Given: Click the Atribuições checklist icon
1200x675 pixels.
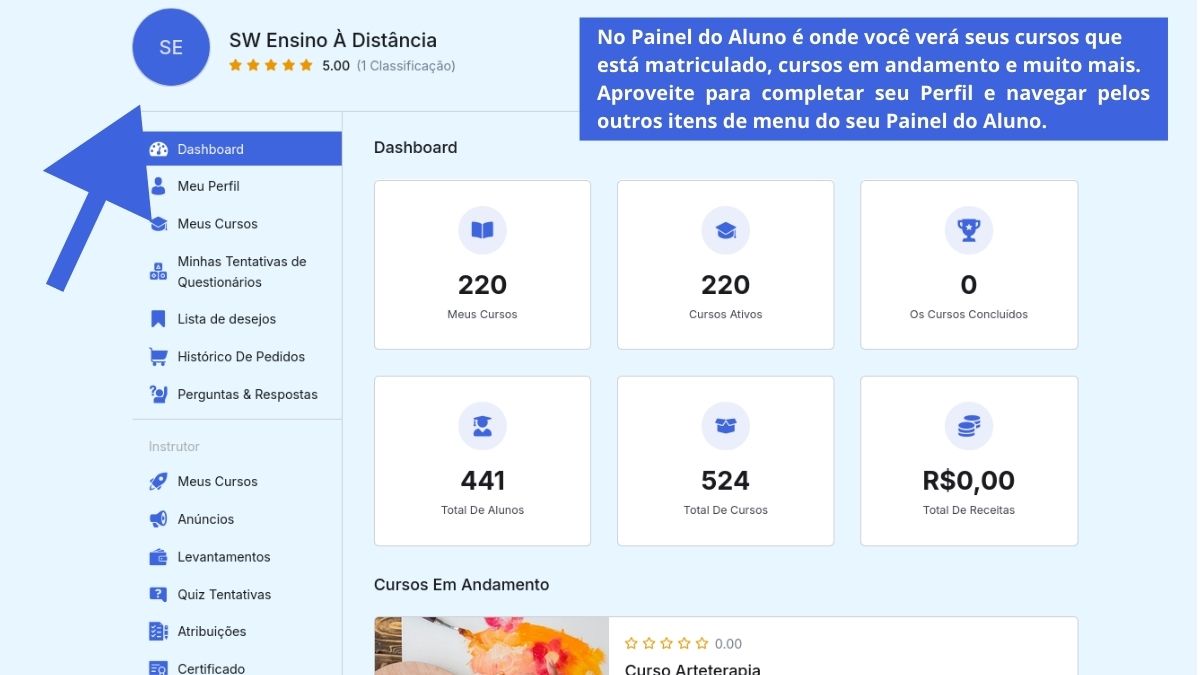Looking at the screenshot, I should (158, 631).
